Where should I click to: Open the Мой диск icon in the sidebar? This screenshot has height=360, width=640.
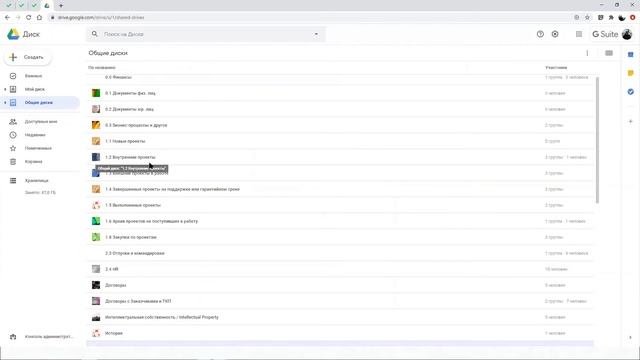pos(13,89)
